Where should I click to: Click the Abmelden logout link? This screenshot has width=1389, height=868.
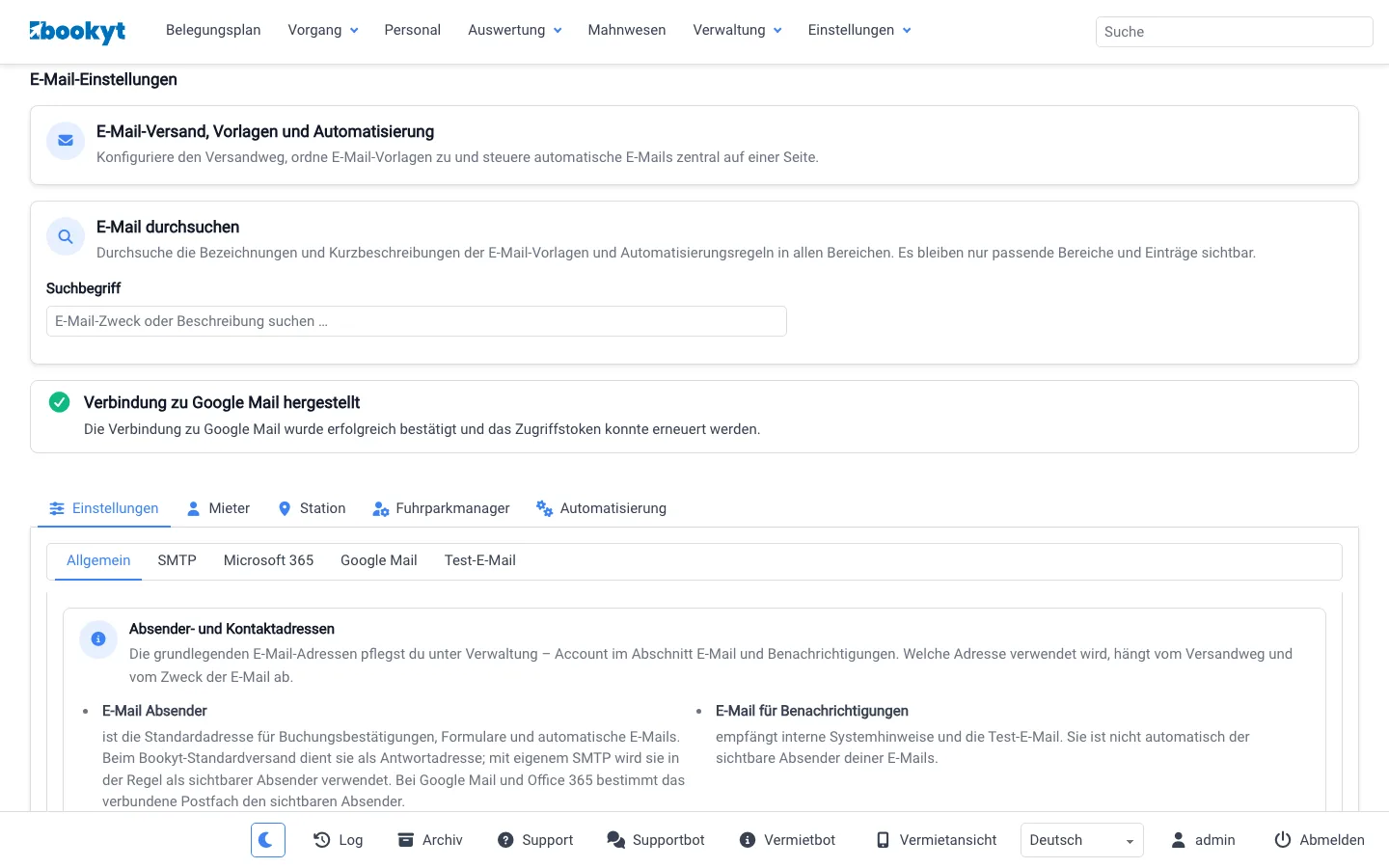point(1320,840)
